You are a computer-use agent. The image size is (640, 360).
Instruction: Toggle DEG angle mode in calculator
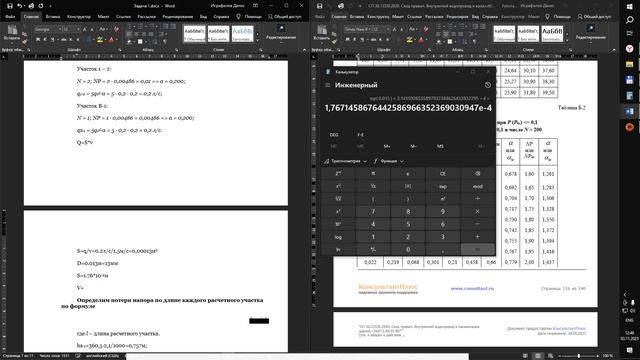coord(334,135)
